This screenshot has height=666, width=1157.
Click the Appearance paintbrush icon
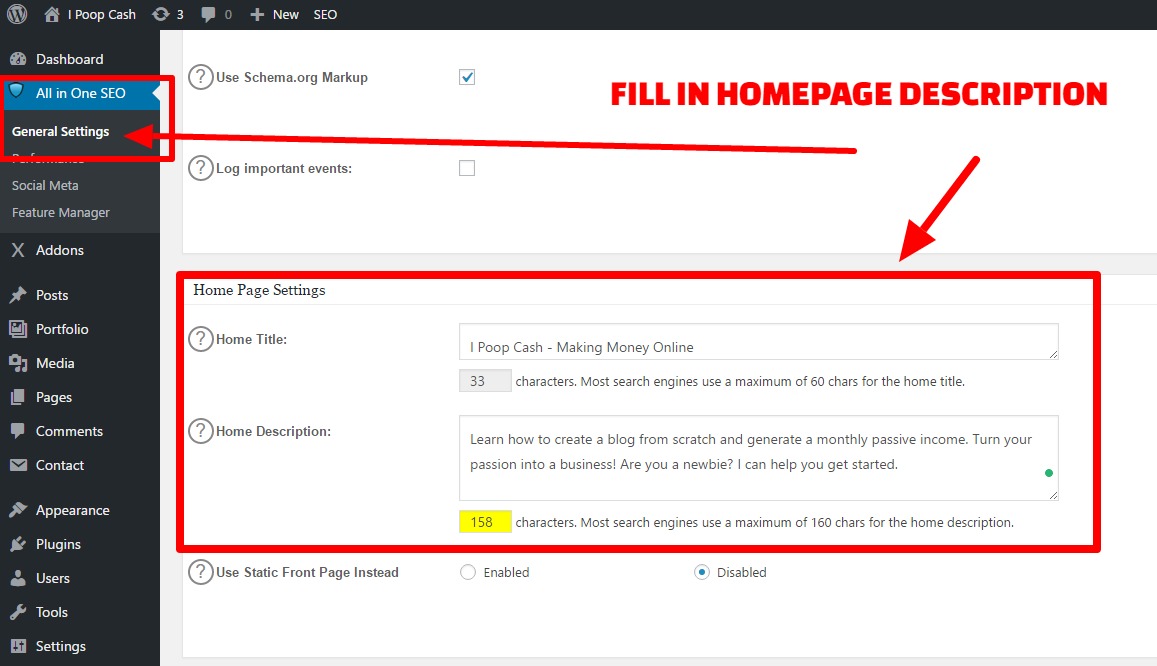(18, 510)
